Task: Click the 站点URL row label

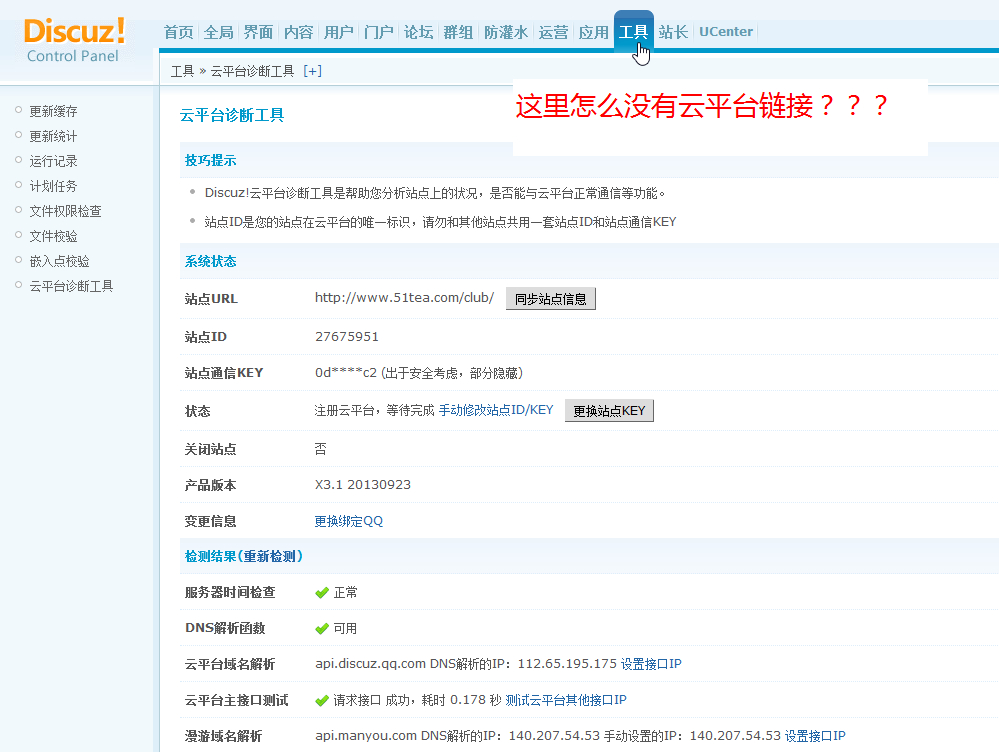Action: (x=211, y=299)
